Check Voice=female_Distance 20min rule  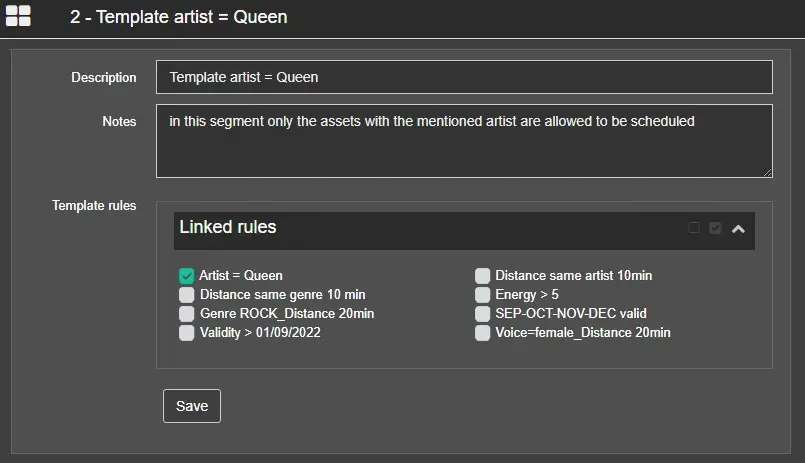coord(483,333)
